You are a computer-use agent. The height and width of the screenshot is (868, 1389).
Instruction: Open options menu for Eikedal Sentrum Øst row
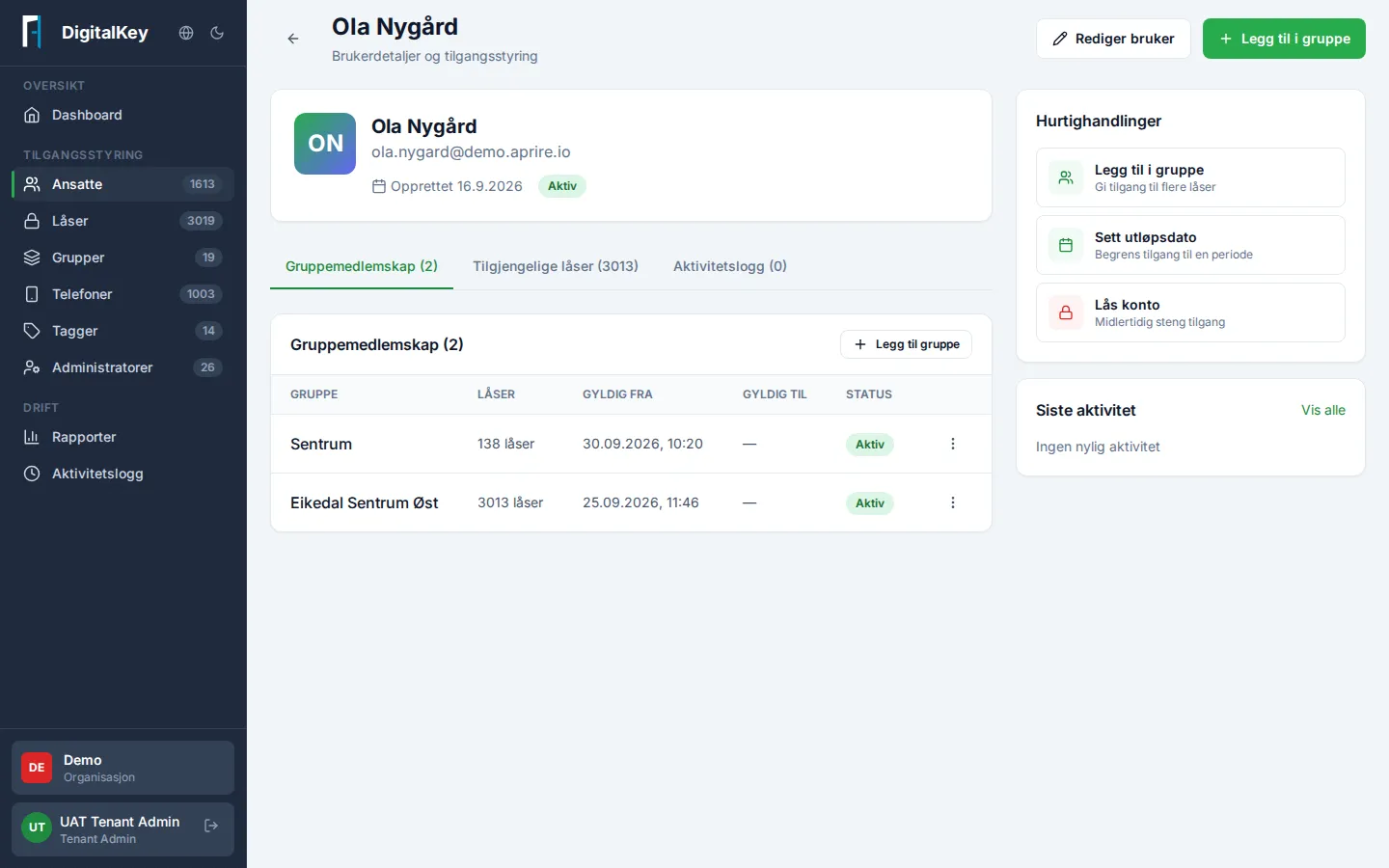[x=953, y=502]
